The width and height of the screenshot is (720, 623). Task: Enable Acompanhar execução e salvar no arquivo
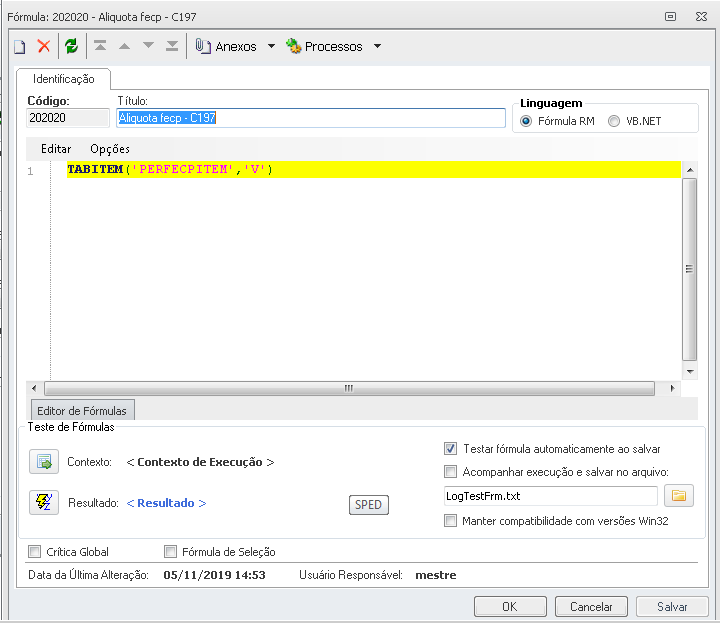[450, 471]
